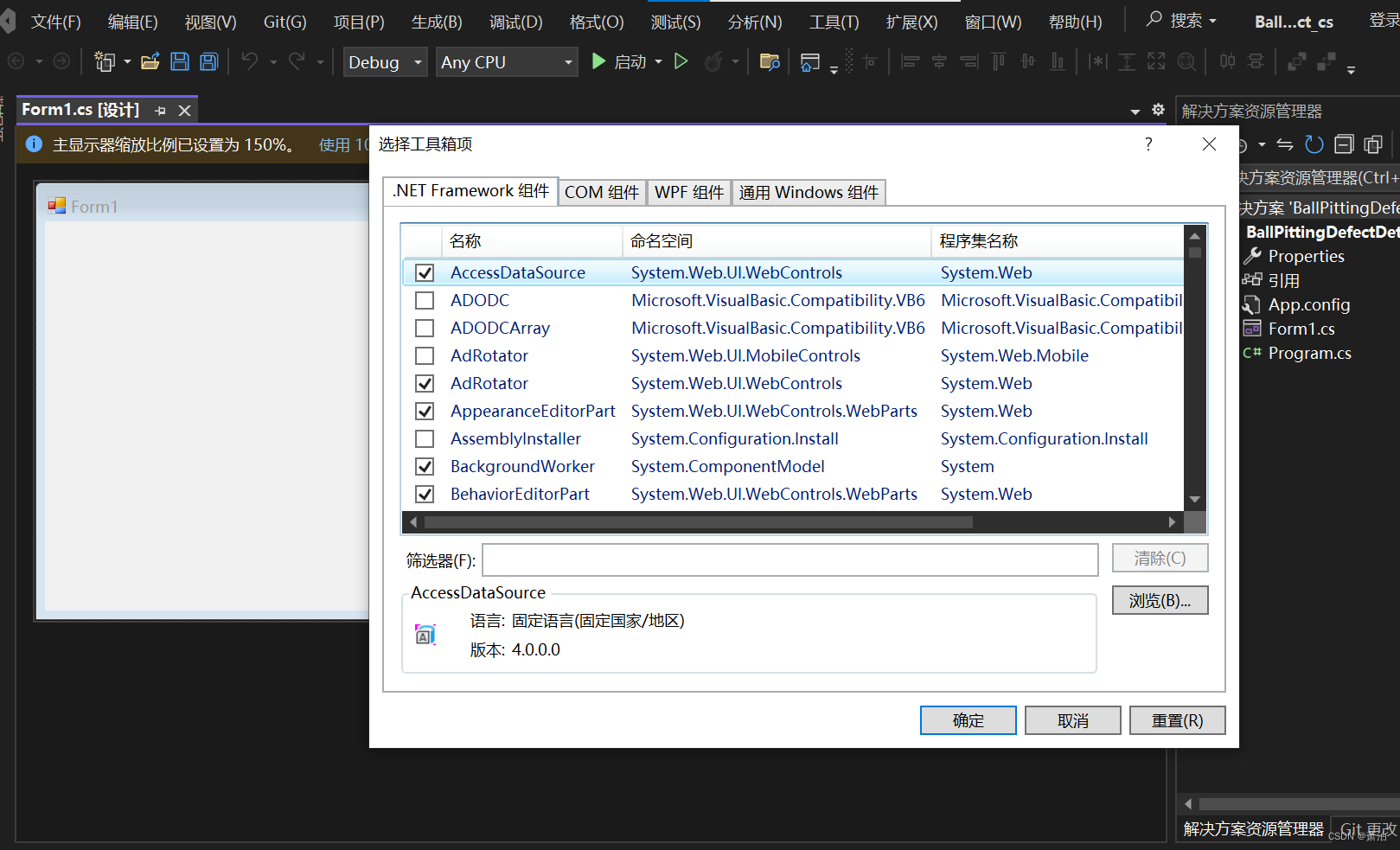
Task: Check the AdRotator MobileControls checkbox
Action: point(425,355)
